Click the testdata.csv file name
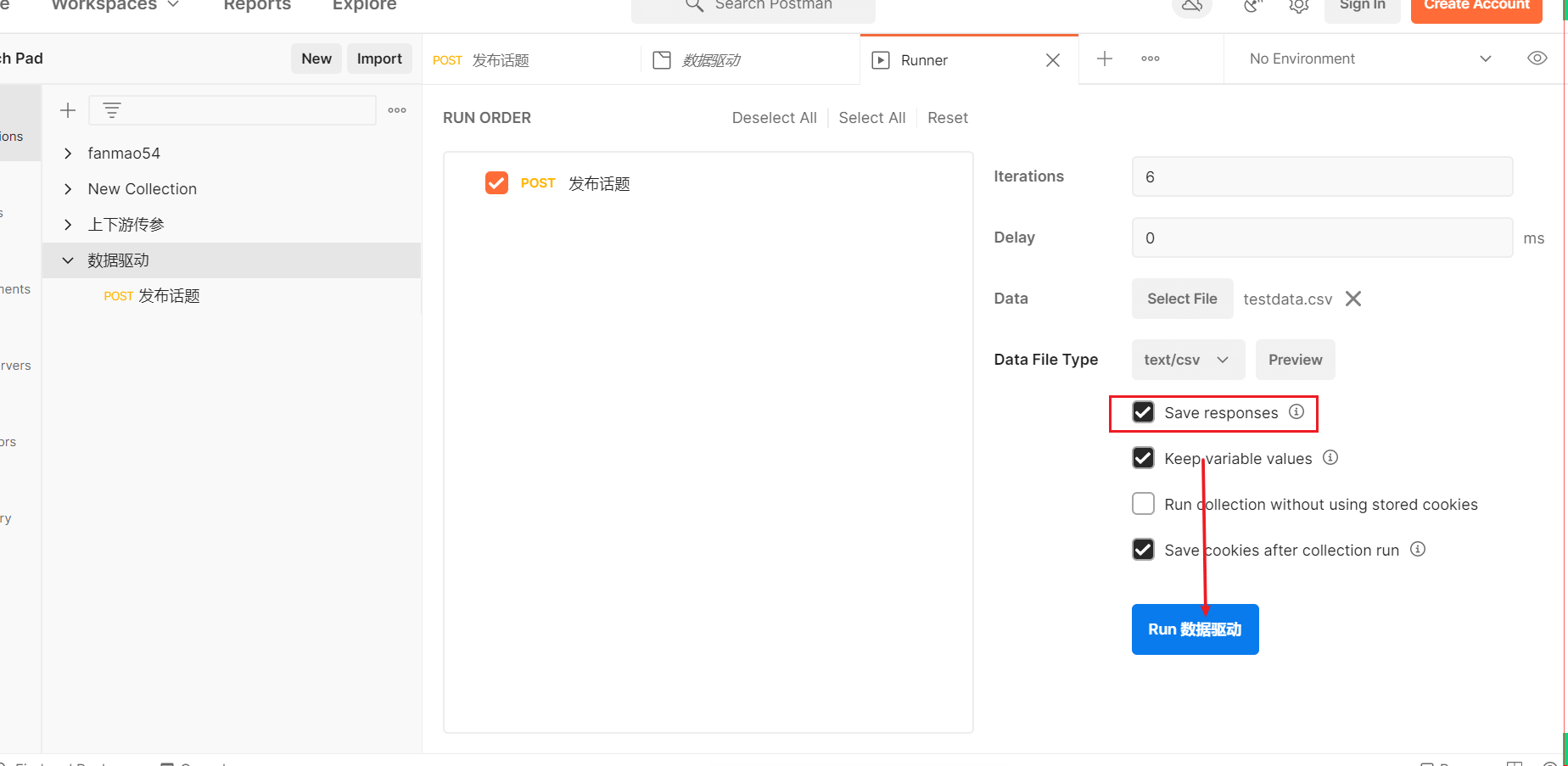 coord(1287,299)
